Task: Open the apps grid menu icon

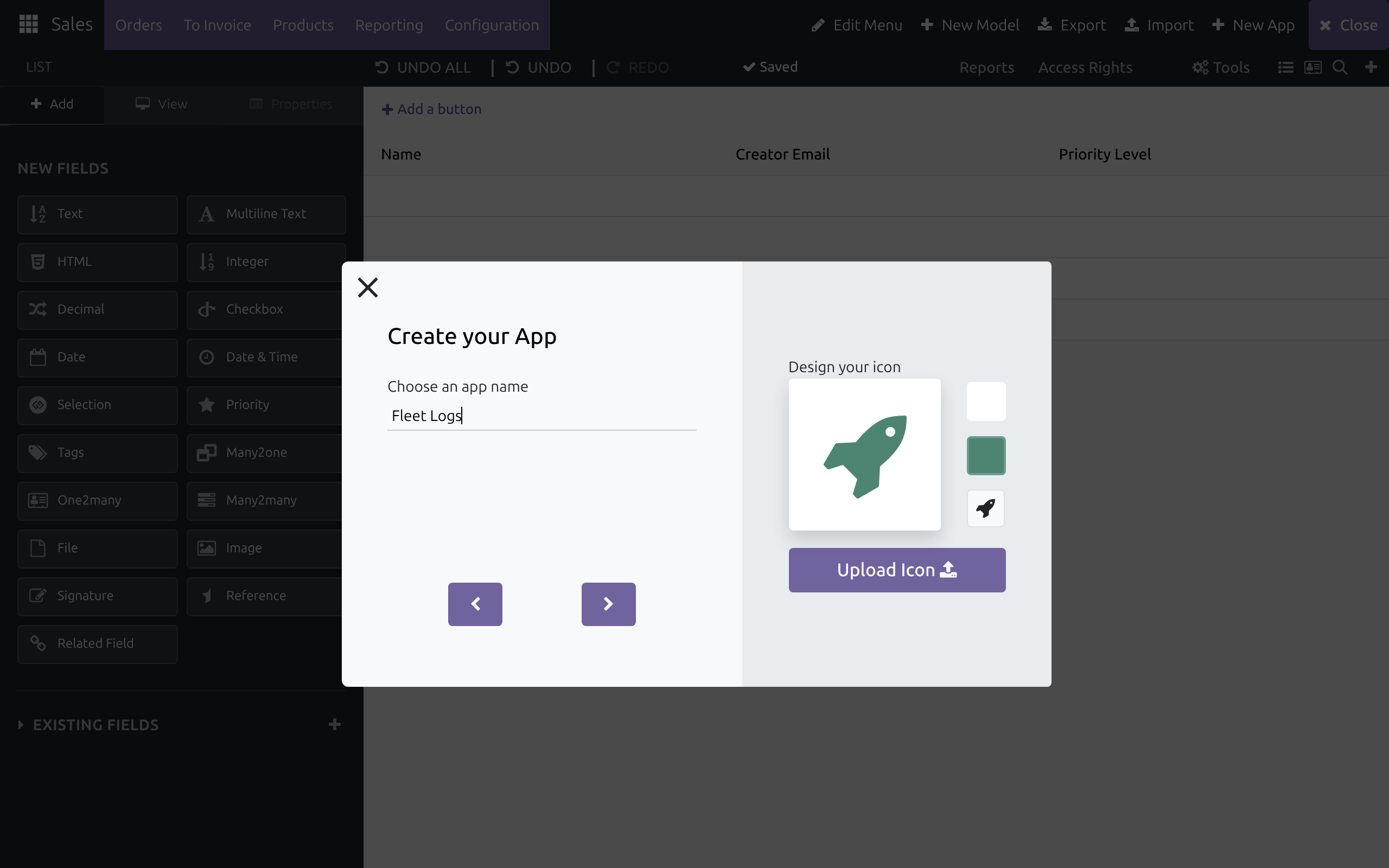Action: pyautogui.click(x=28, y=25)
